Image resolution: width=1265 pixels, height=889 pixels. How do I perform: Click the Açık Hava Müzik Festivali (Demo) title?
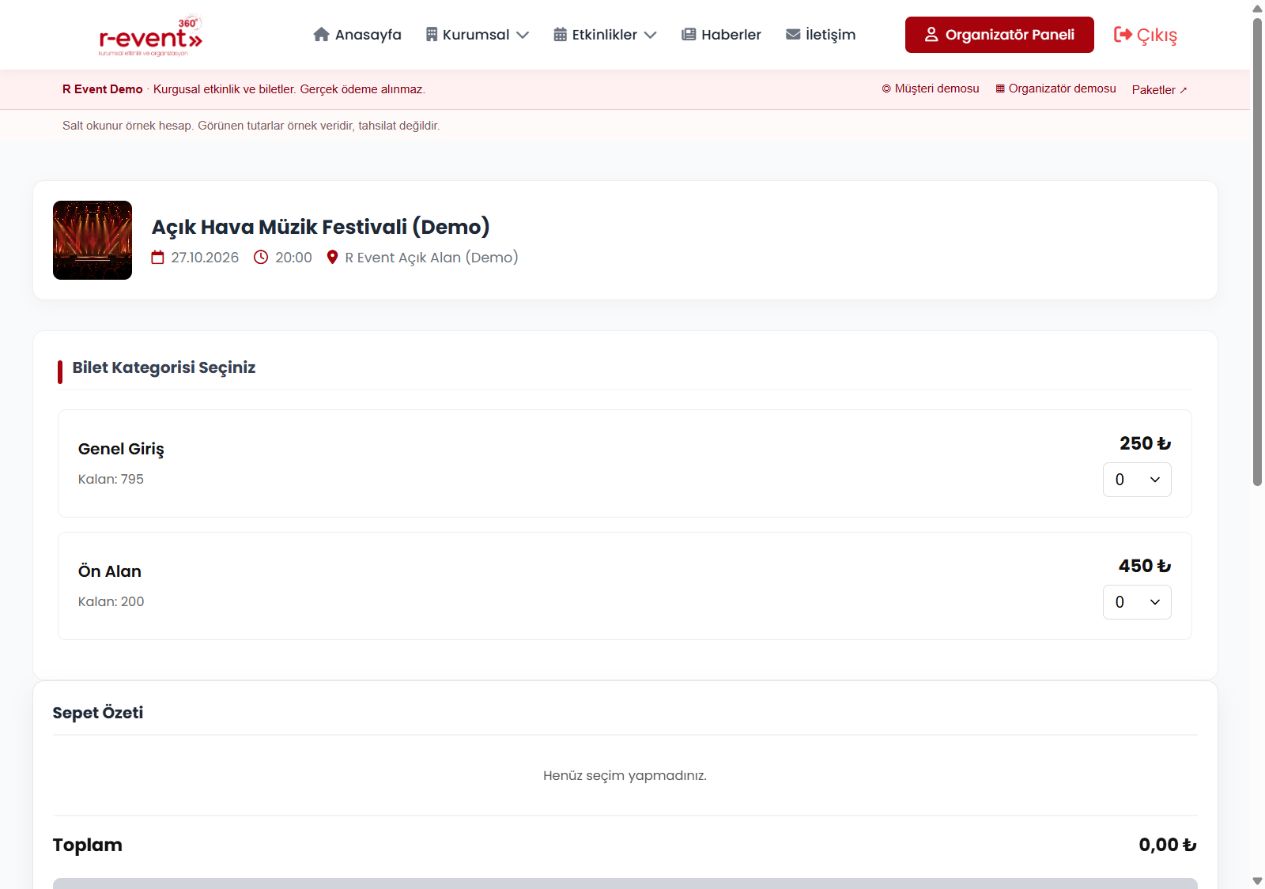tap(321, 227)
